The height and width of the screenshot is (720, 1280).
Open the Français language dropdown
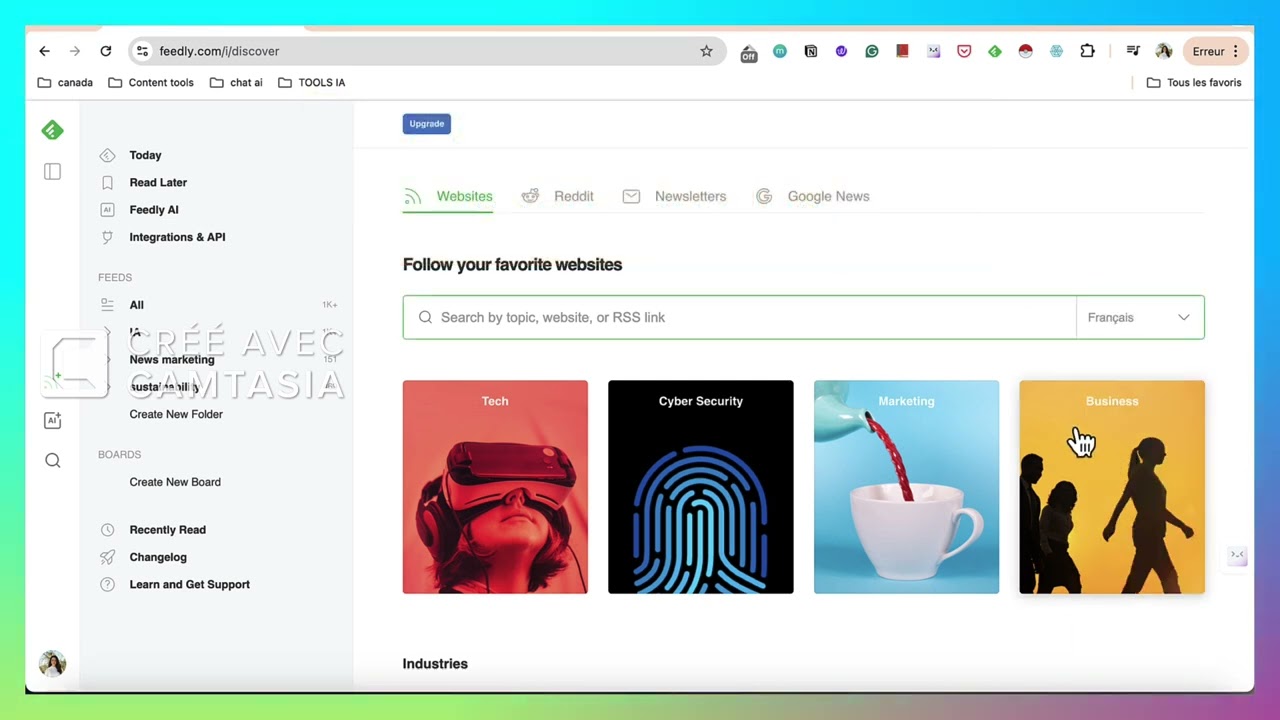click(1140, 317)
